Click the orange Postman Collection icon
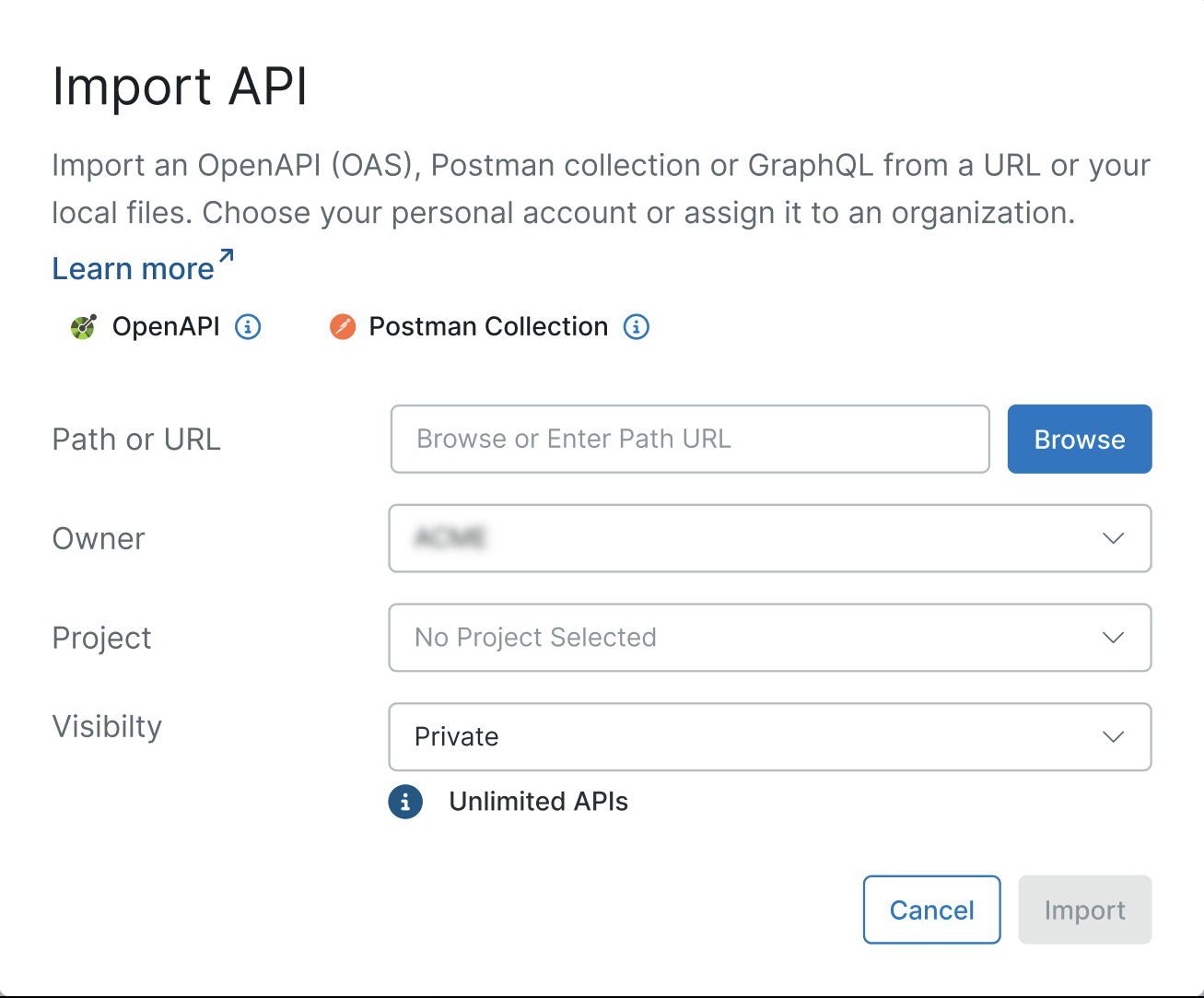Image resolution: width=1204 pixels, height=998 pixels. point(342,327)
